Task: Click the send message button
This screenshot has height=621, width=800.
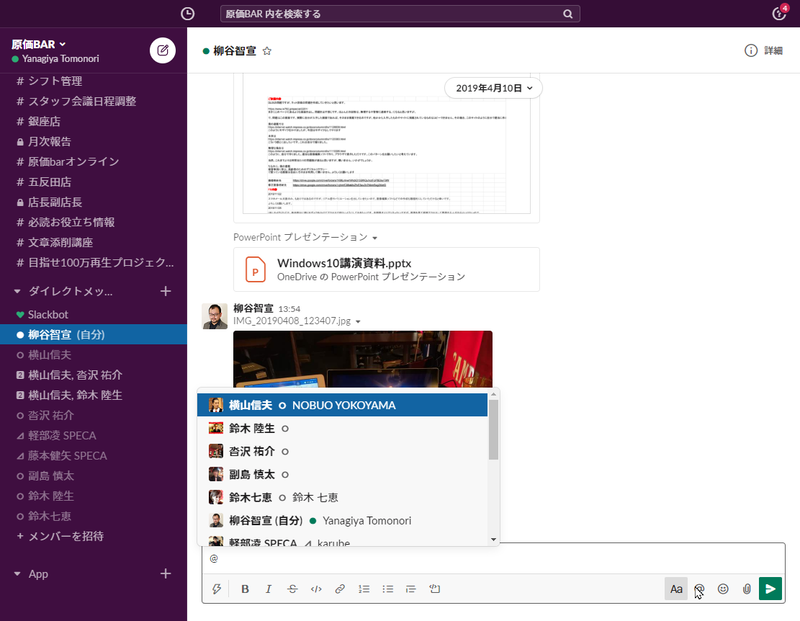Action: [x=770, y=589]
